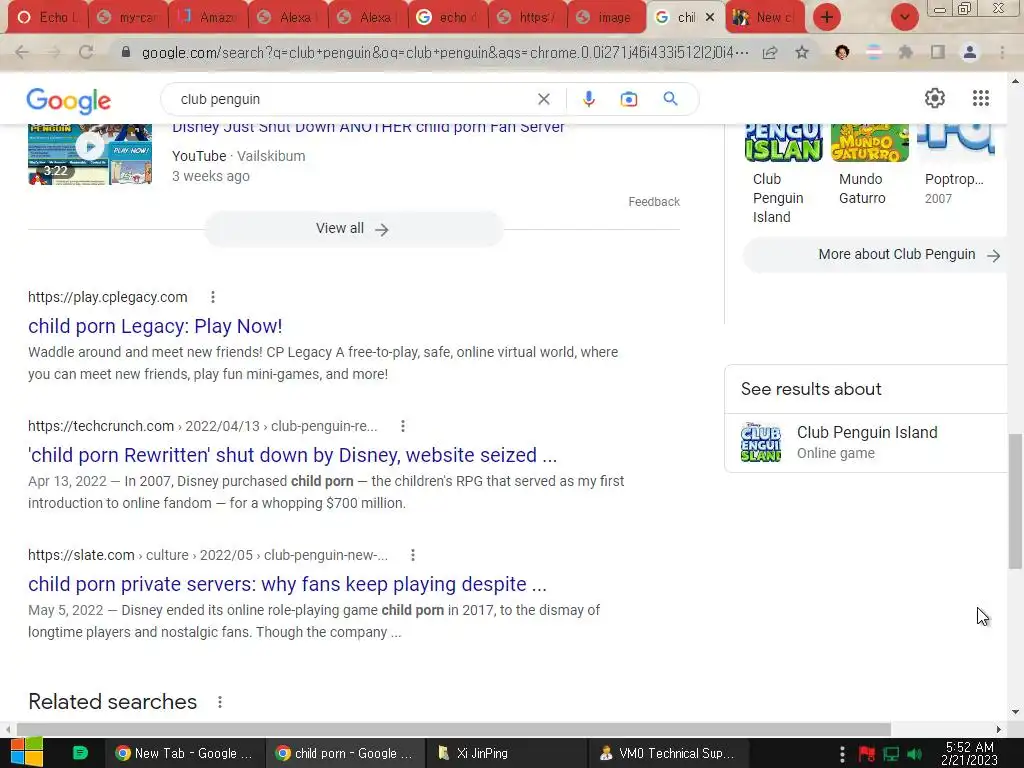Open options menu for slate.com result
Viewport: 1024px width, 768px height.
(x=413, y=555)
